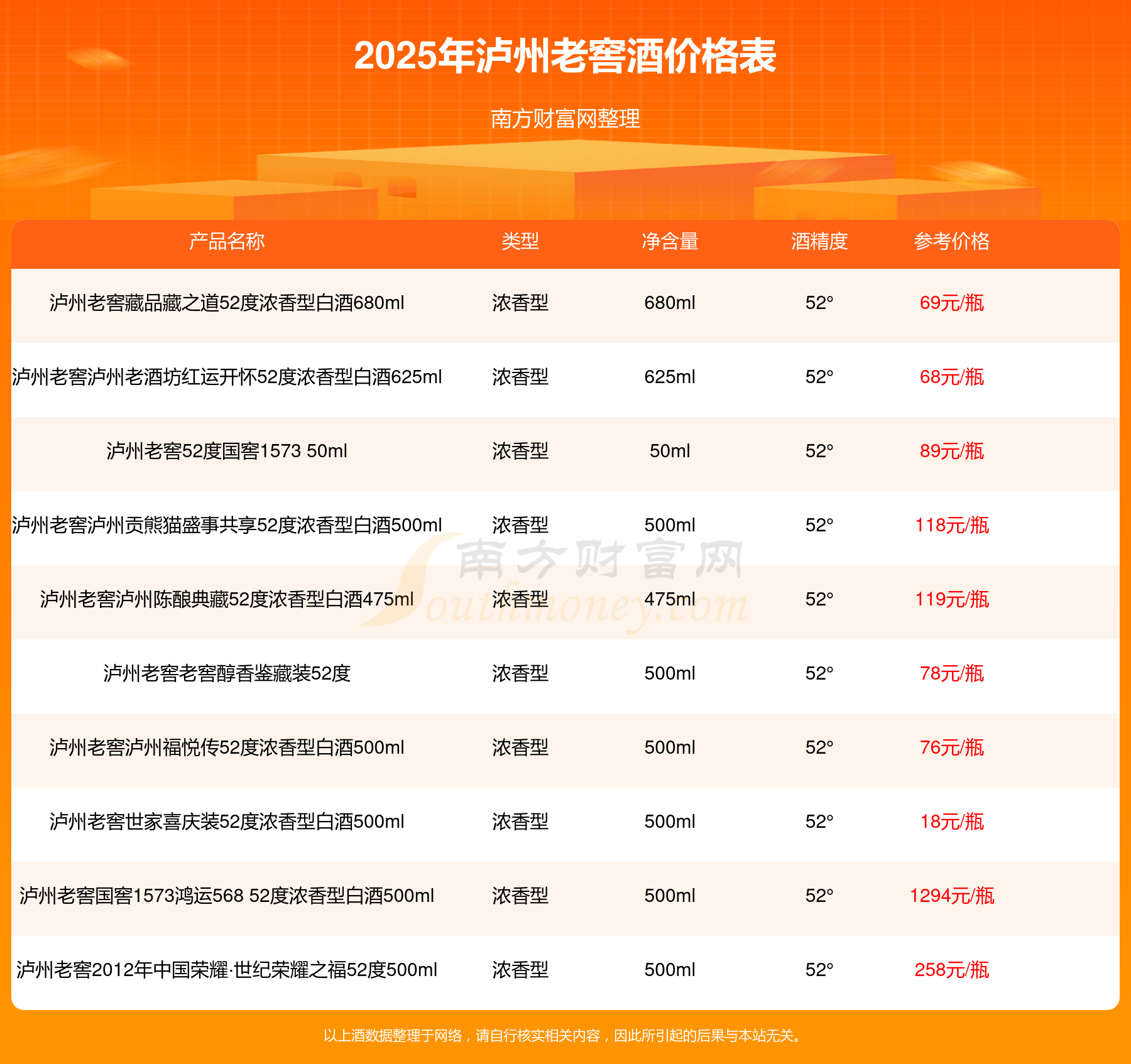Click '500ml' net content in 118元/瓶 row

(x=670, y=525)
